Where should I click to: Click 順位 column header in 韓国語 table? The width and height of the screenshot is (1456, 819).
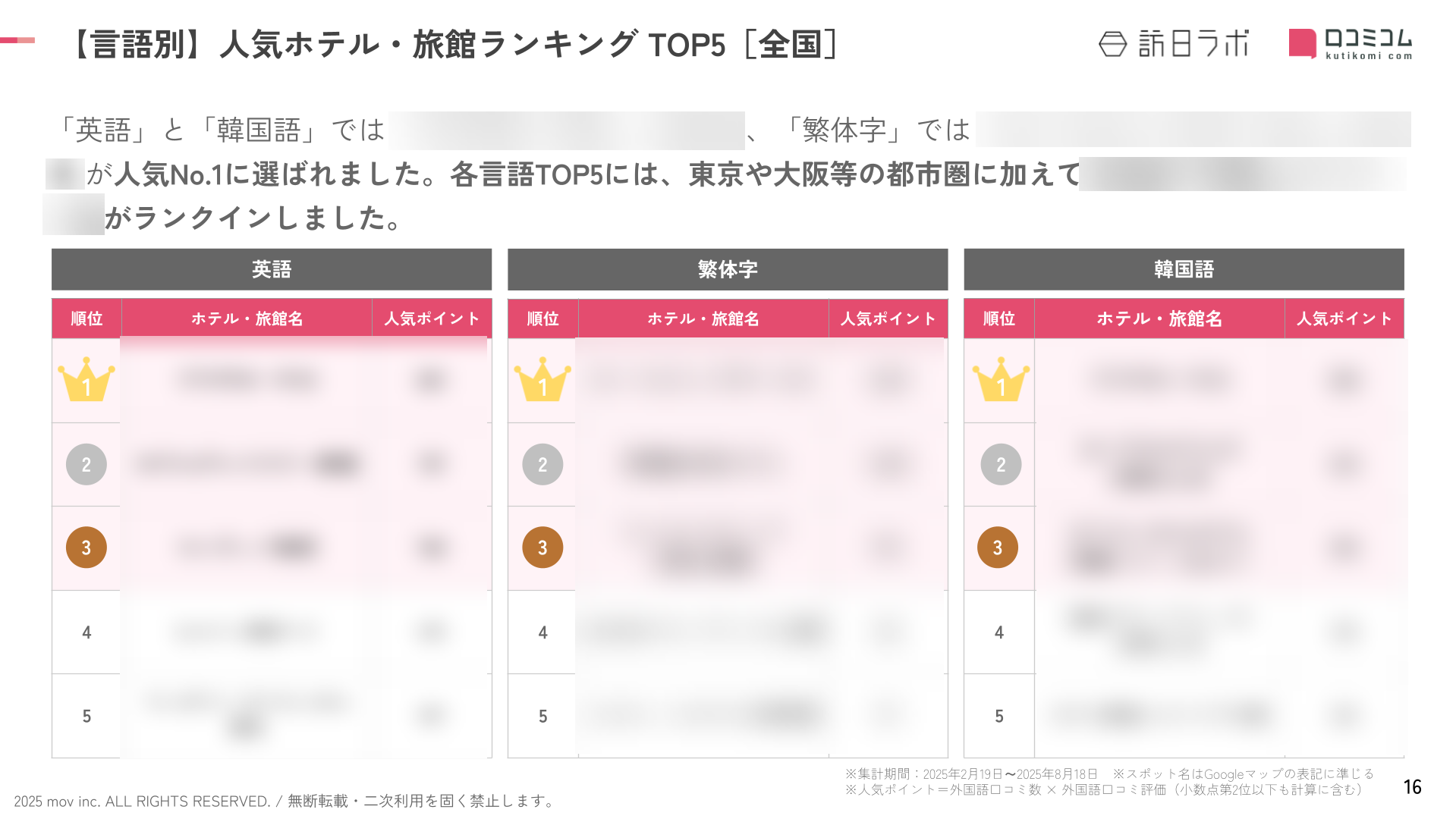tap(999, 318)
